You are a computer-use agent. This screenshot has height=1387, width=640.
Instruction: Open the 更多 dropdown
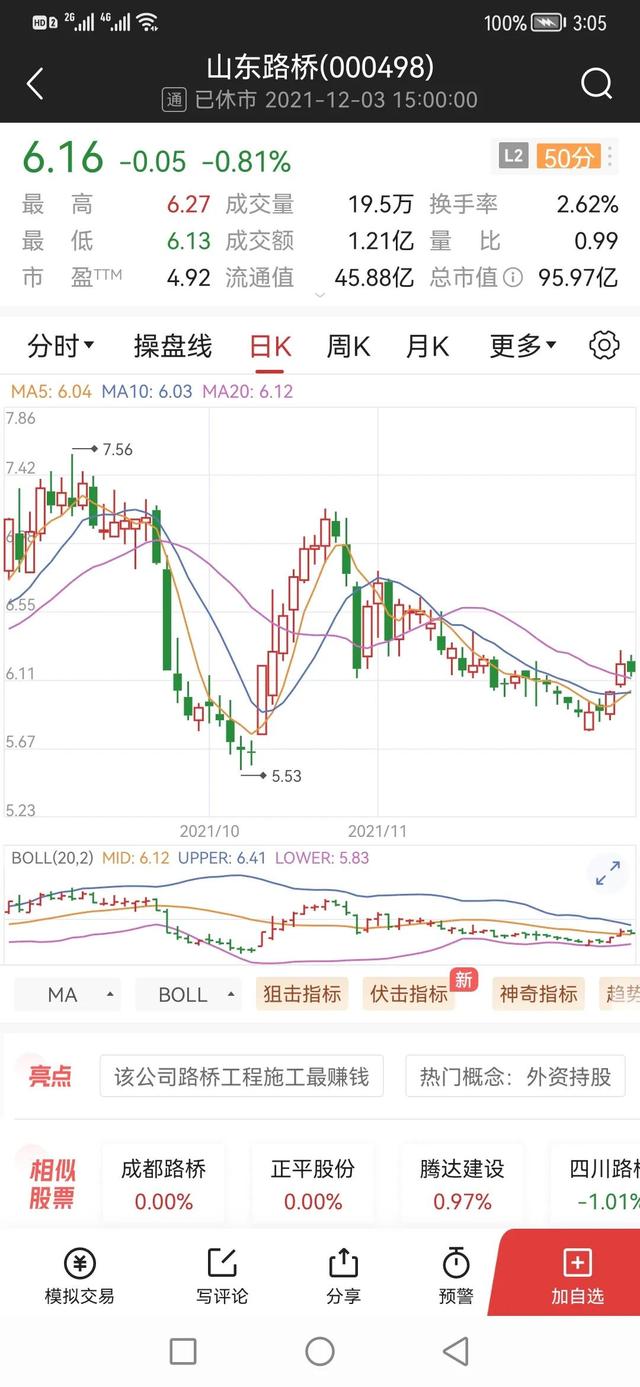523,346
